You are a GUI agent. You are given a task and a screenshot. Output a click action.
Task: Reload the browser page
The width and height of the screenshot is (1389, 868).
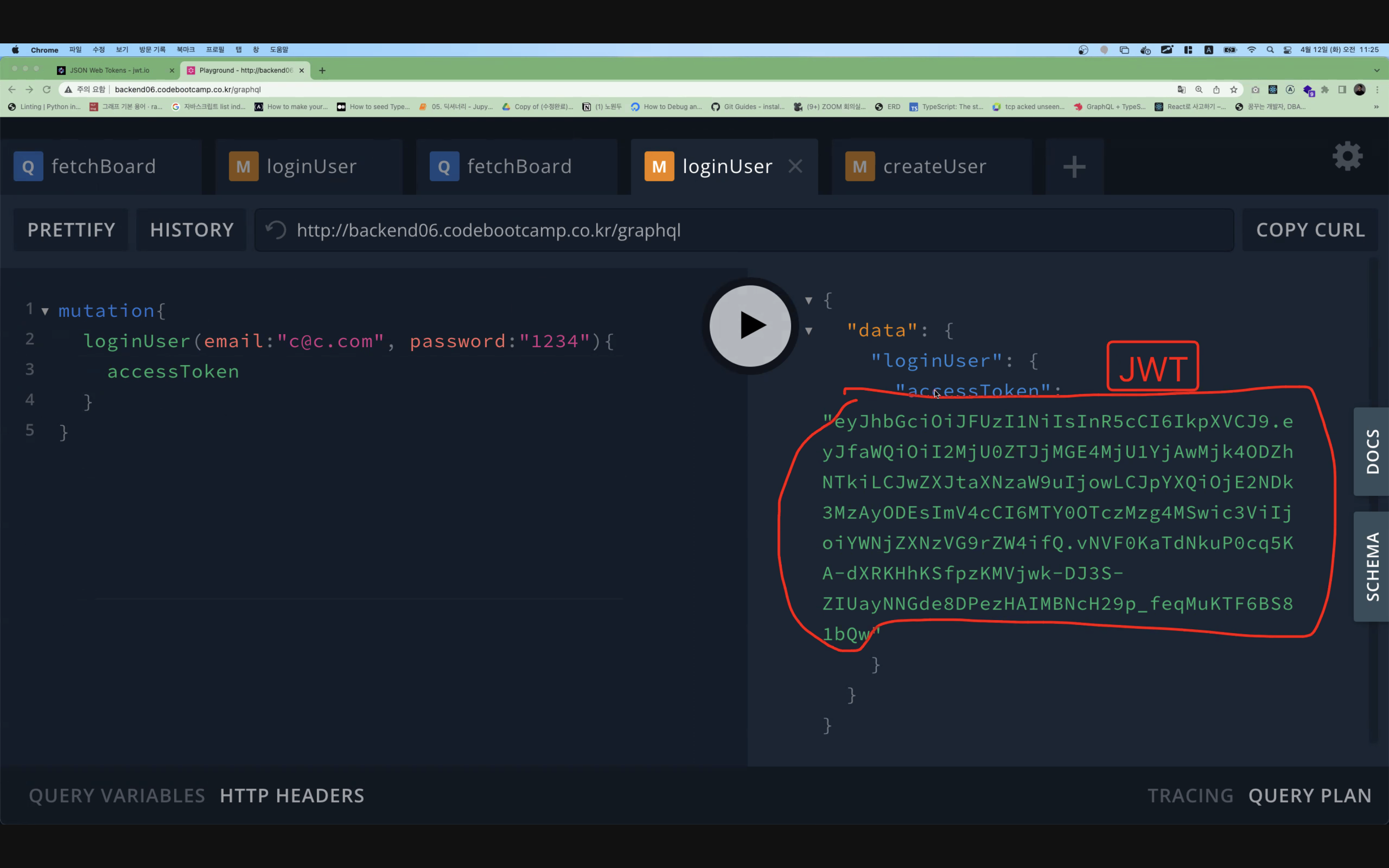pyautogui.click(x=47, y=90)
